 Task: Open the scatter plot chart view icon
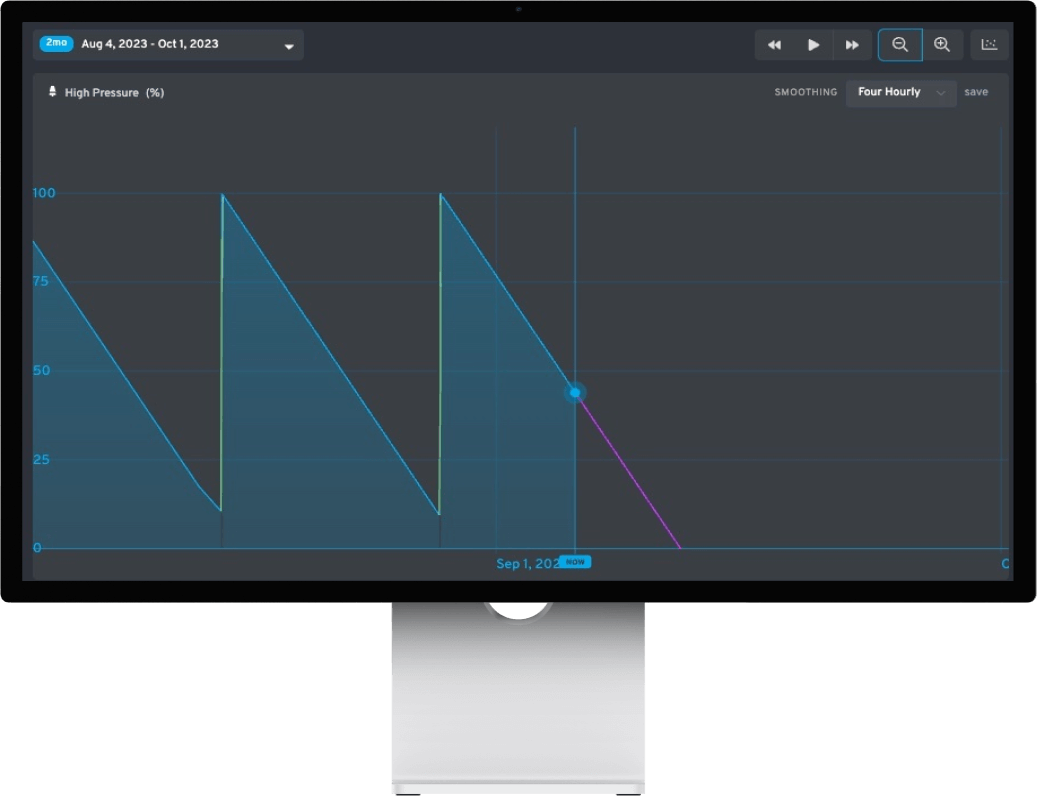pos(989,44)
